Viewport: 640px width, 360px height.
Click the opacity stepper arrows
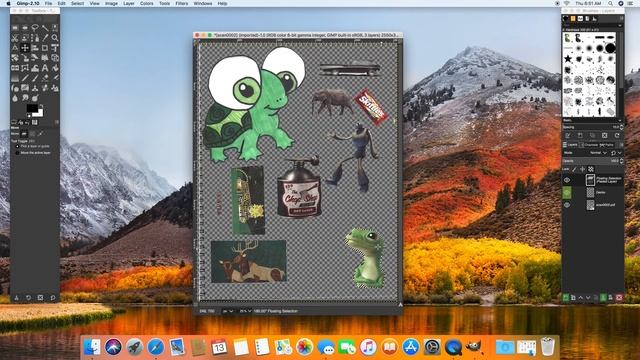[622, 161]
